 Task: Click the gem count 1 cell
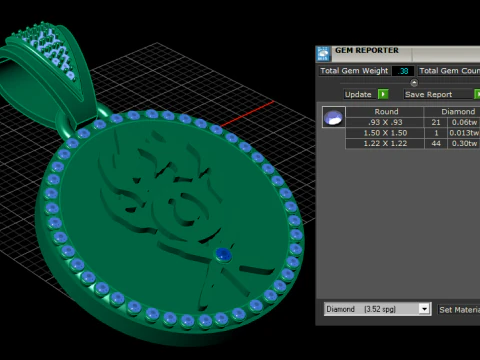pos(436,133)
